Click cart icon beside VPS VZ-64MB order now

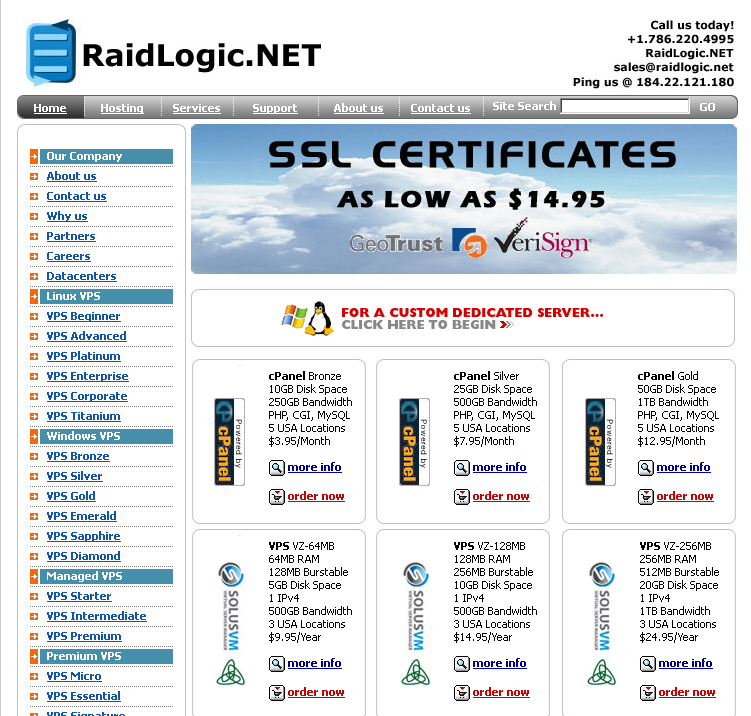click(x=276, y=693)
